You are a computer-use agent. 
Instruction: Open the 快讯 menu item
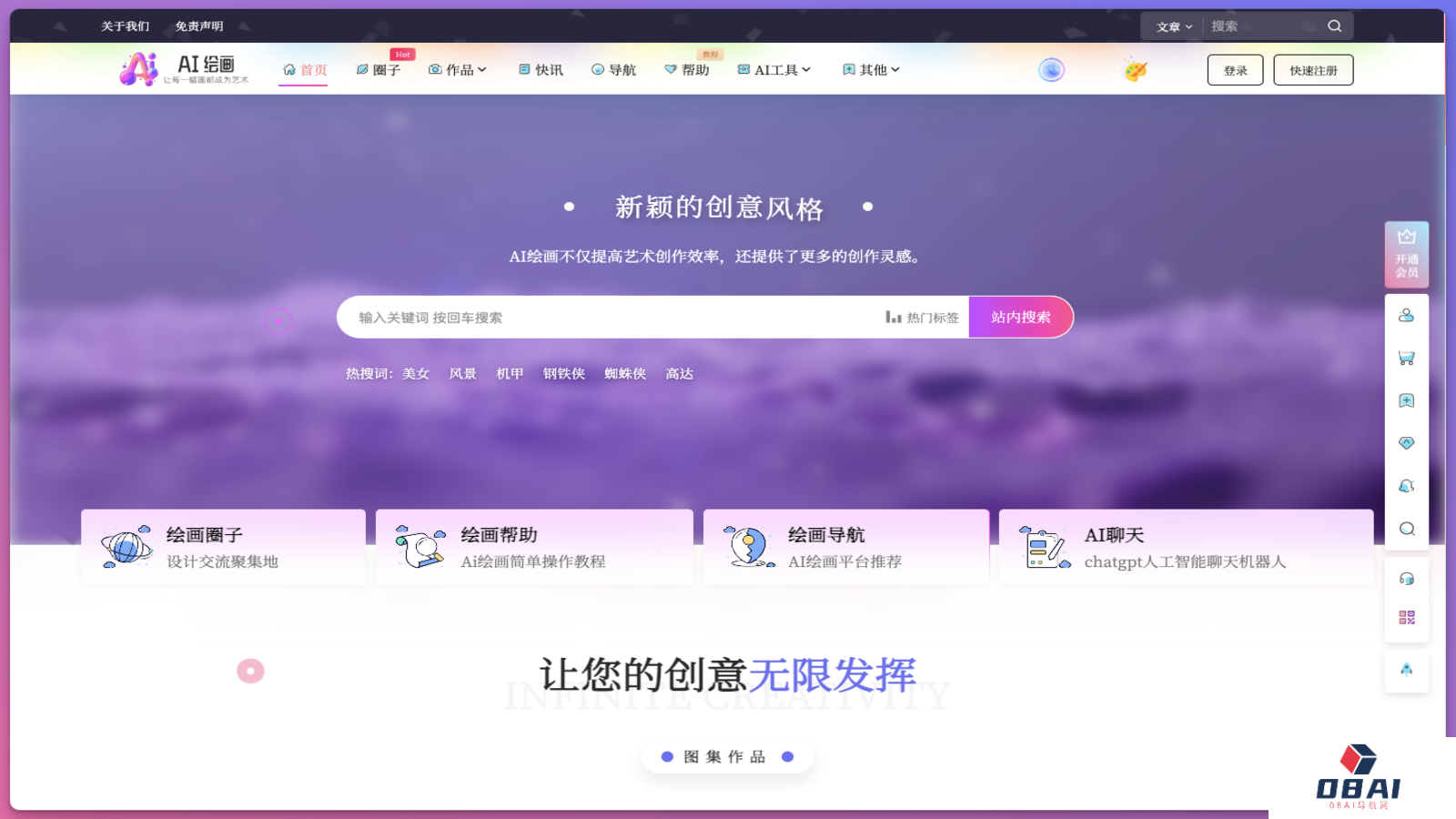click(x=541, y=69)
